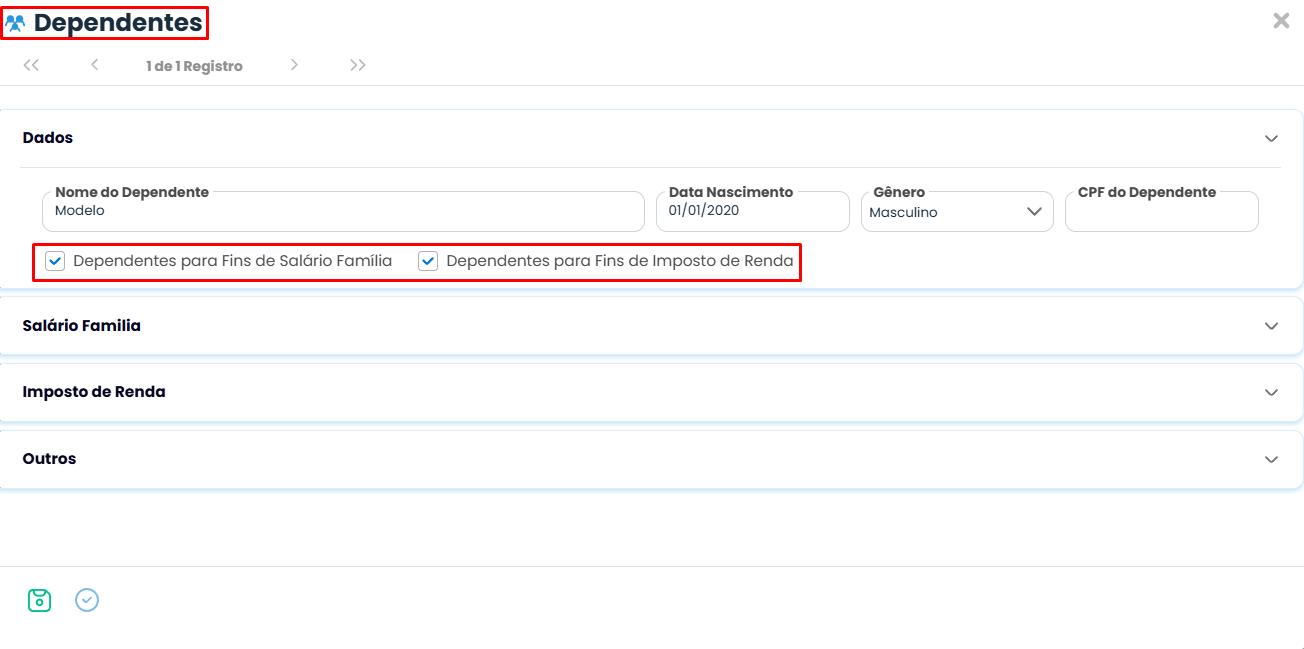The width and height of the screenshot is (1304, 649).
Task: Collapse the Dados section chevron
Action: click(x=1271, y=138)
